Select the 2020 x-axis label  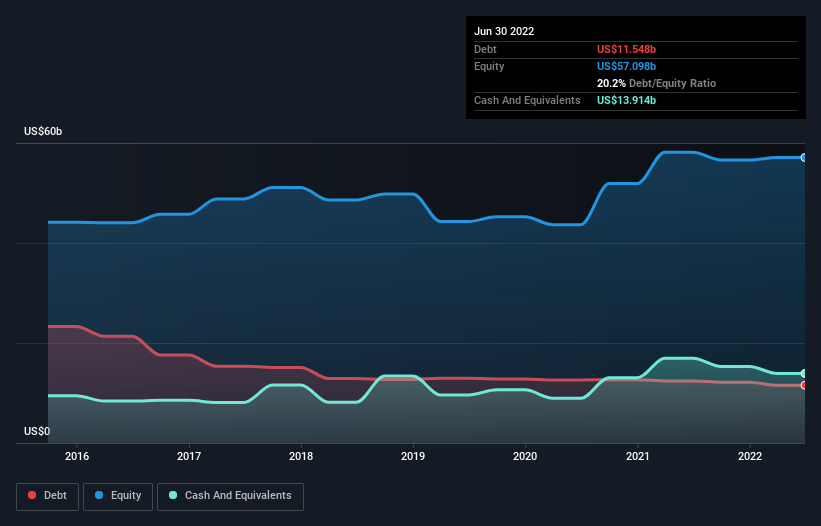525,456
